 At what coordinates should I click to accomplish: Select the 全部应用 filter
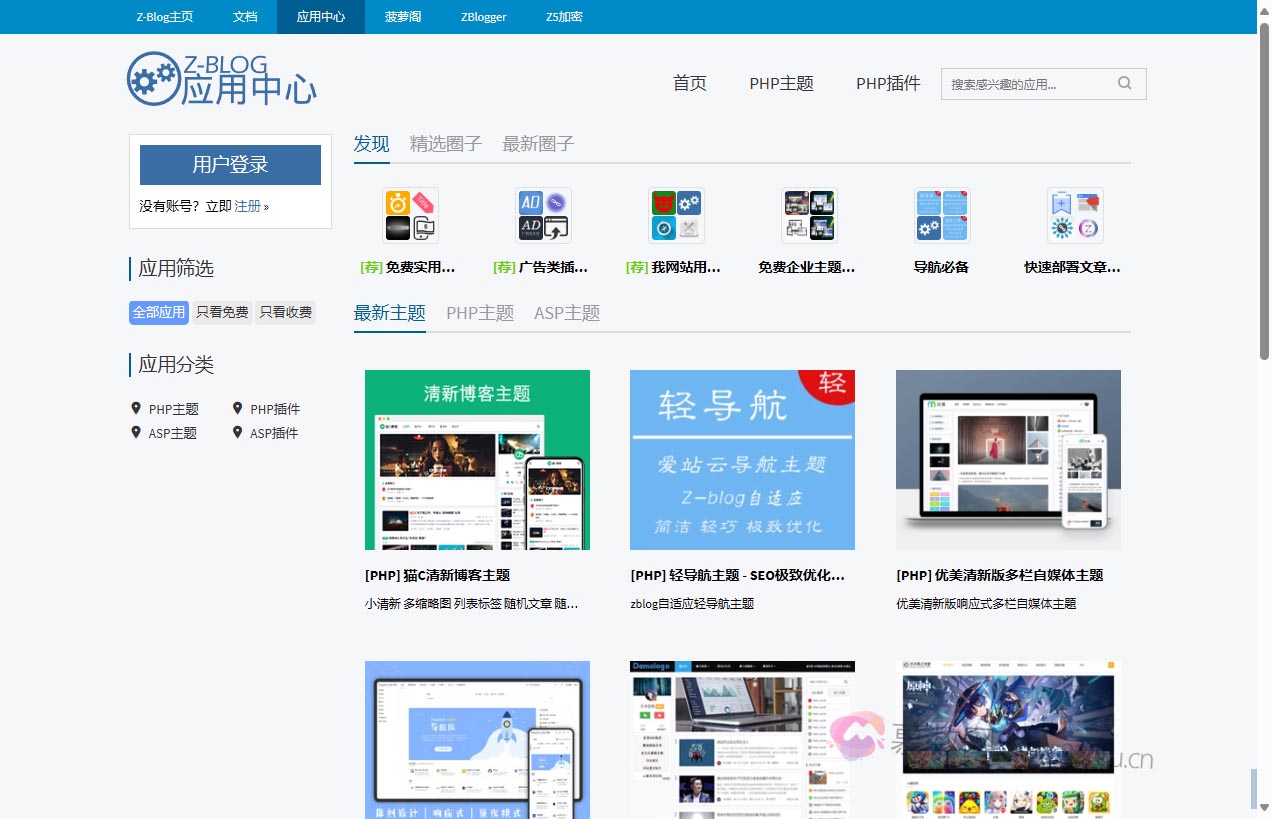[158, 312]
